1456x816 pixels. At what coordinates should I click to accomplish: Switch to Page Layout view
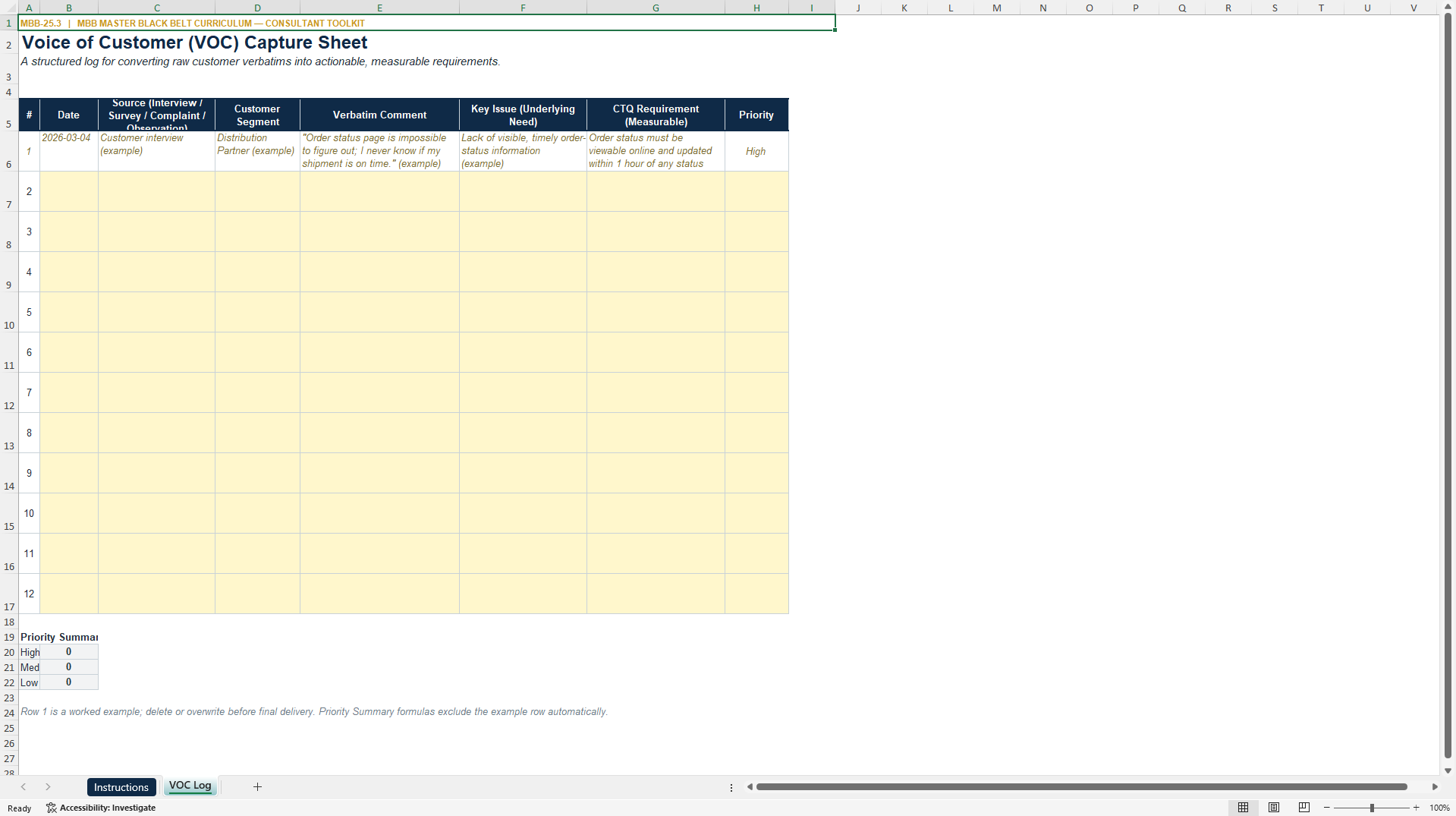pos(1274,808)
